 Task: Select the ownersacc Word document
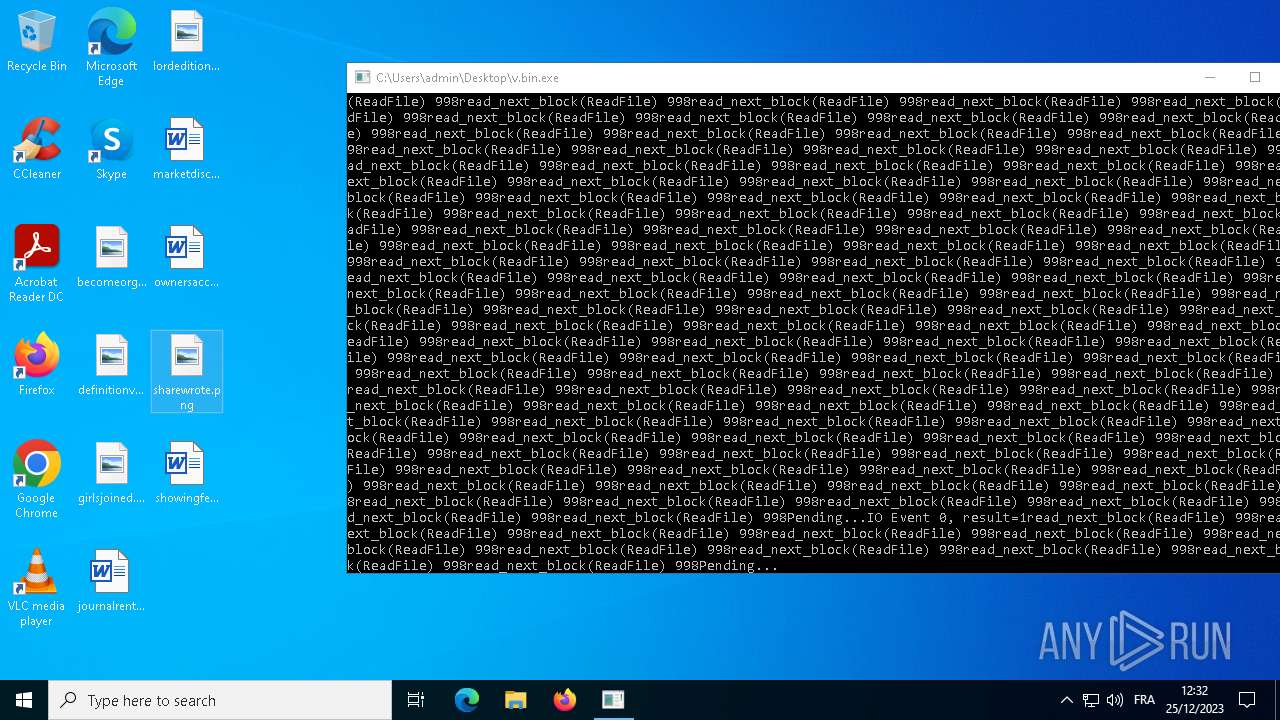(x=186, y=258)
